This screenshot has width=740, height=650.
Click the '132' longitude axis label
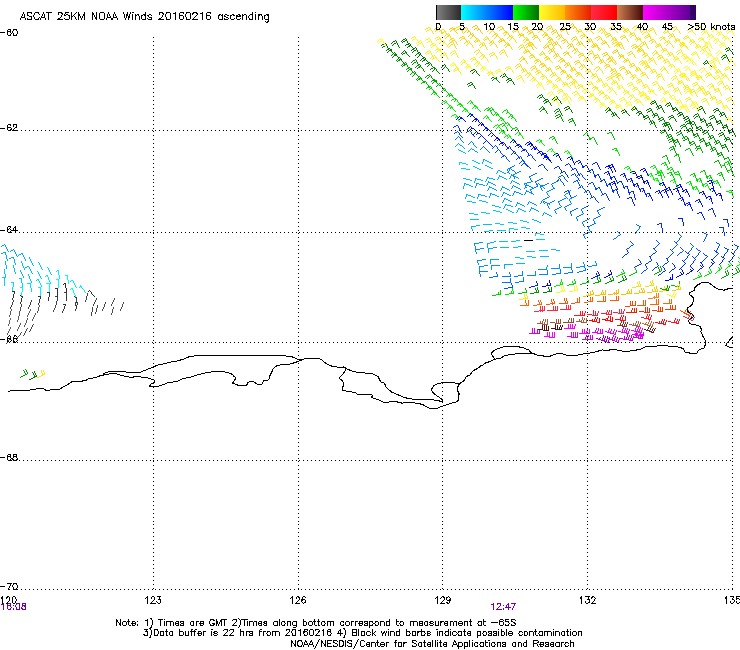[588, 600]
